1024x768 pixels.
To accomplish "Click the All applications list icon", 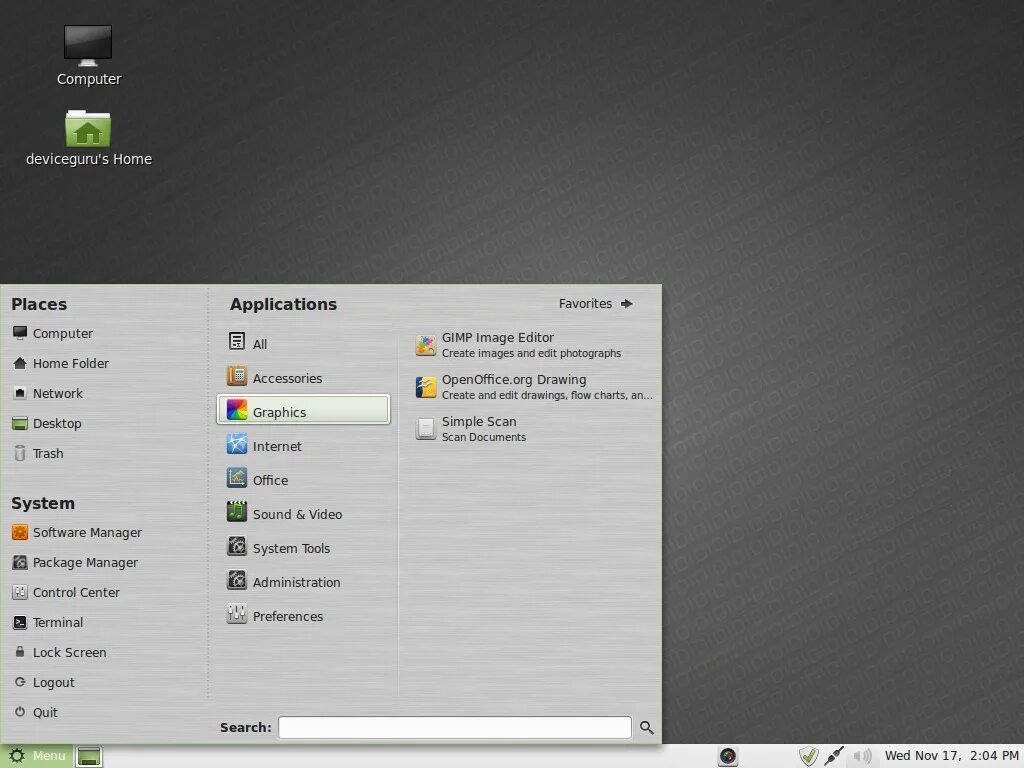I will 236,342.
